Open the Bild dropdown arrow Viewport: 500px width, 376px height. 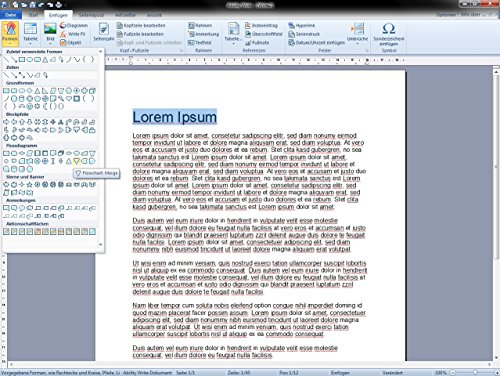click(x=50, y=43)
